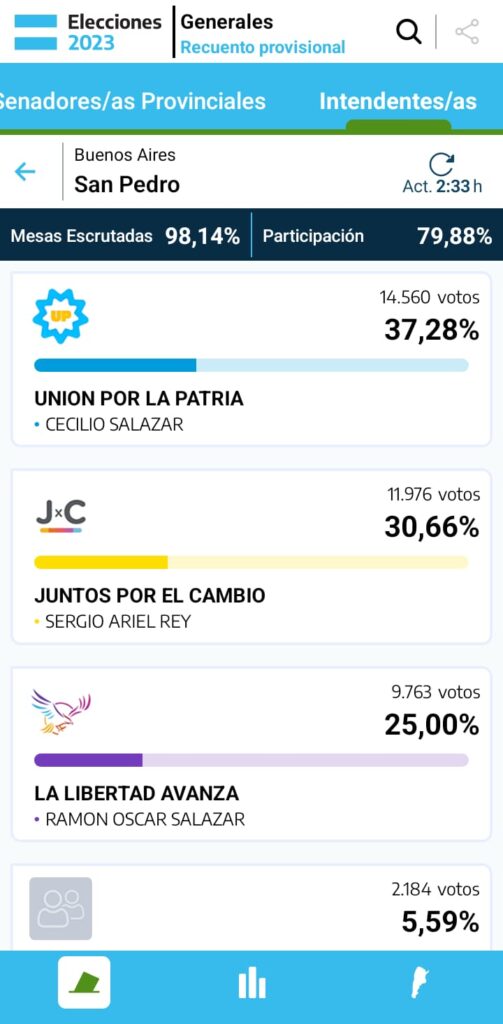Tap the gray placeholder group icon

click(61, 908)
